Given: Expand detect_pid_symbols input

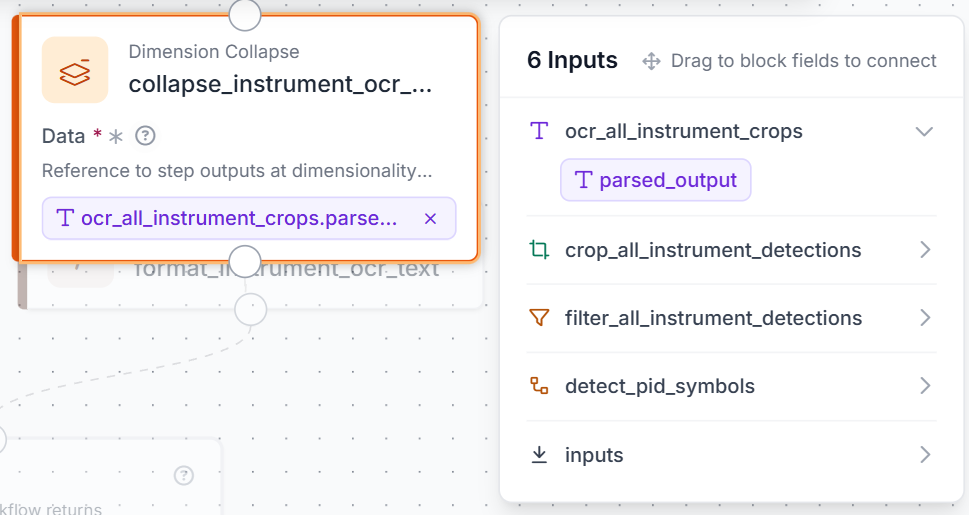Looking at the screenshot, I should 925,386.
